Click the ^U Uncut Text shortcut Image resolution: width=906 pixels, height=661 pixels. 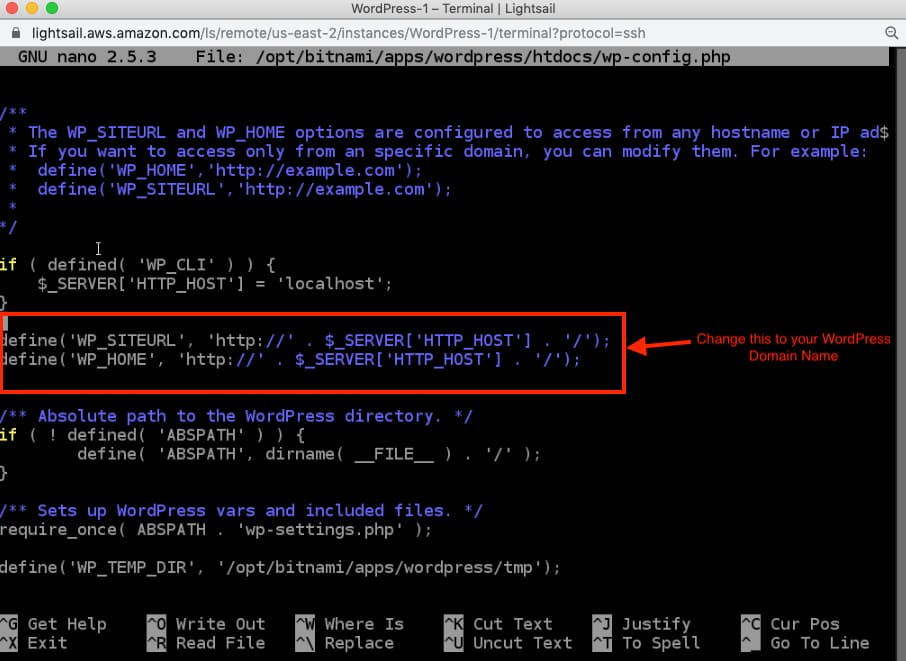click(508, 643)
